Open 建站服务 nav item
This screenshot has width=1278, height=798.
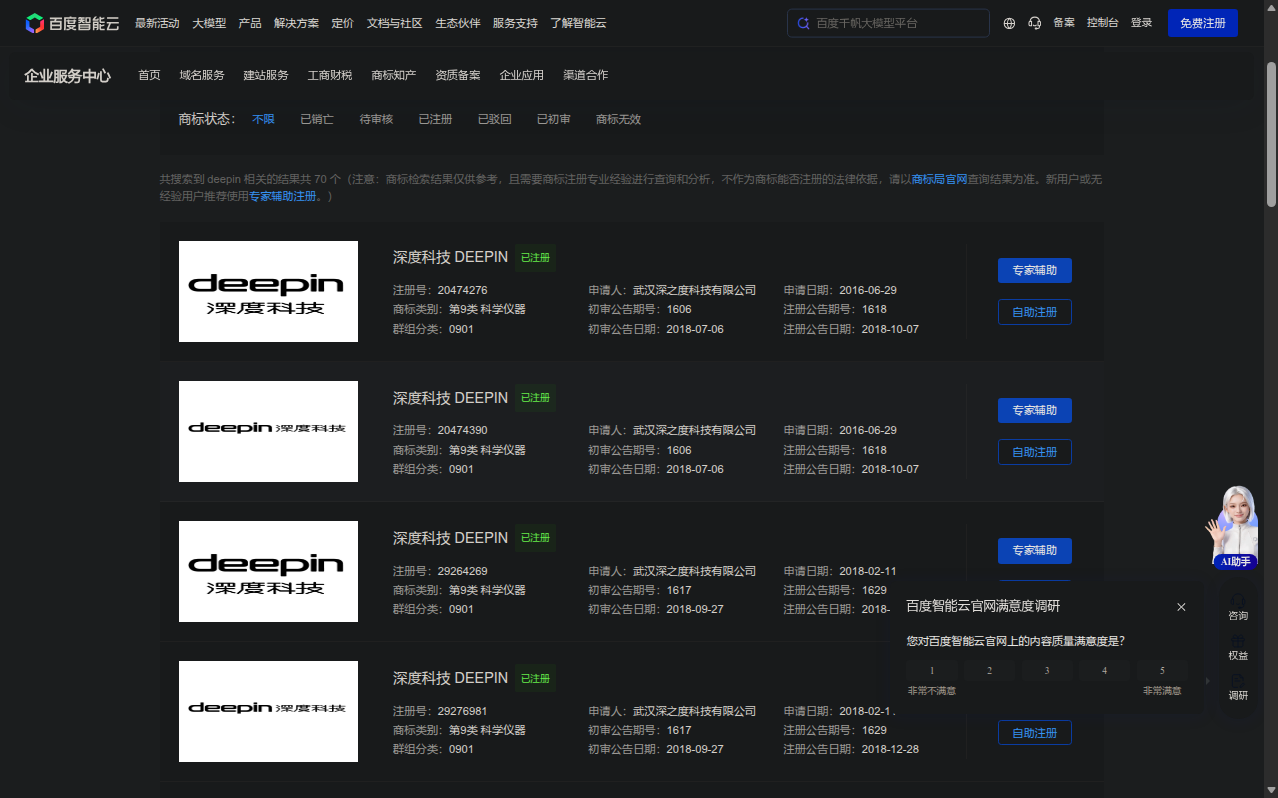(266, 75)
